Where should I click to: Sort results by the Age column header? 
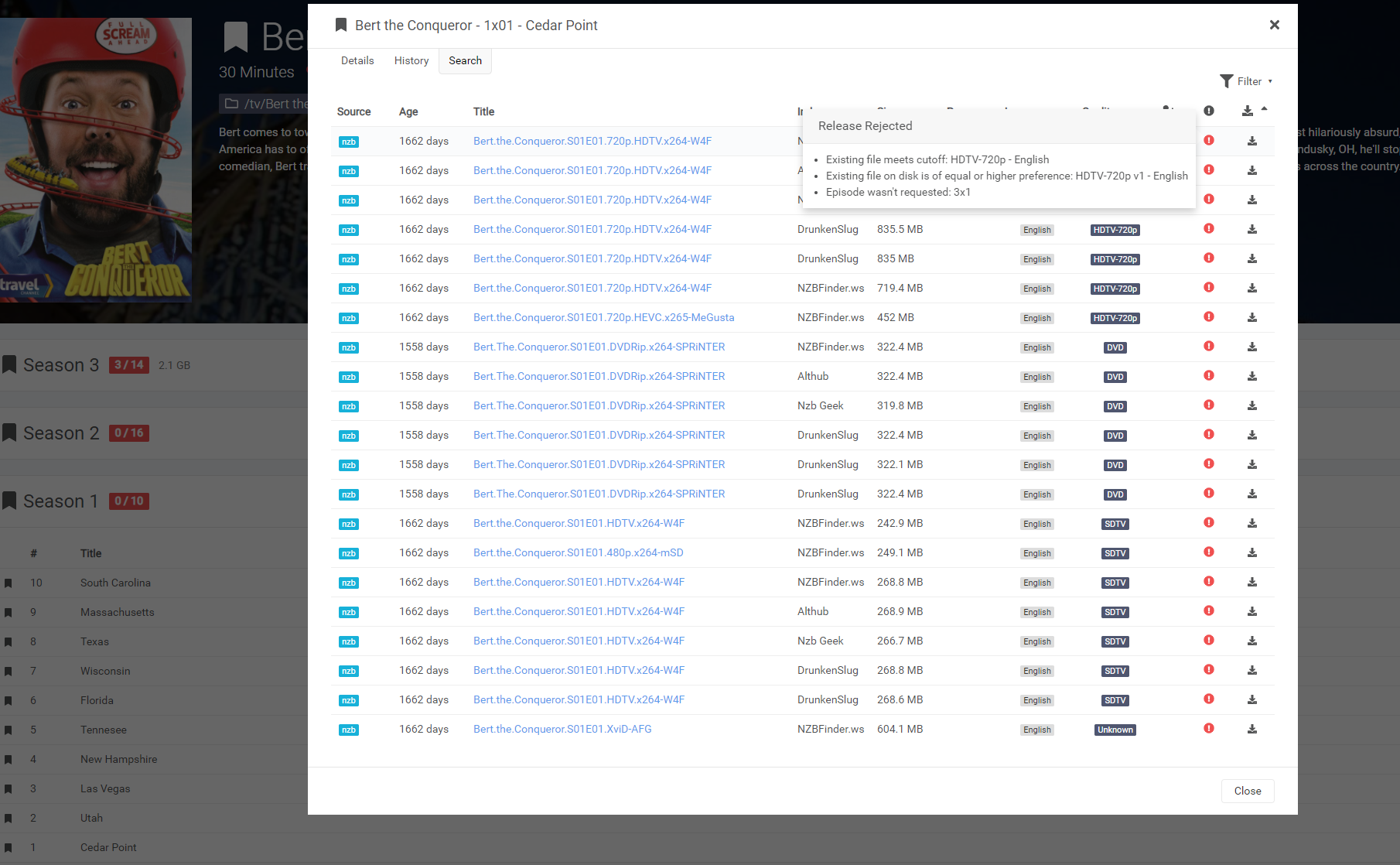[408, 111]
